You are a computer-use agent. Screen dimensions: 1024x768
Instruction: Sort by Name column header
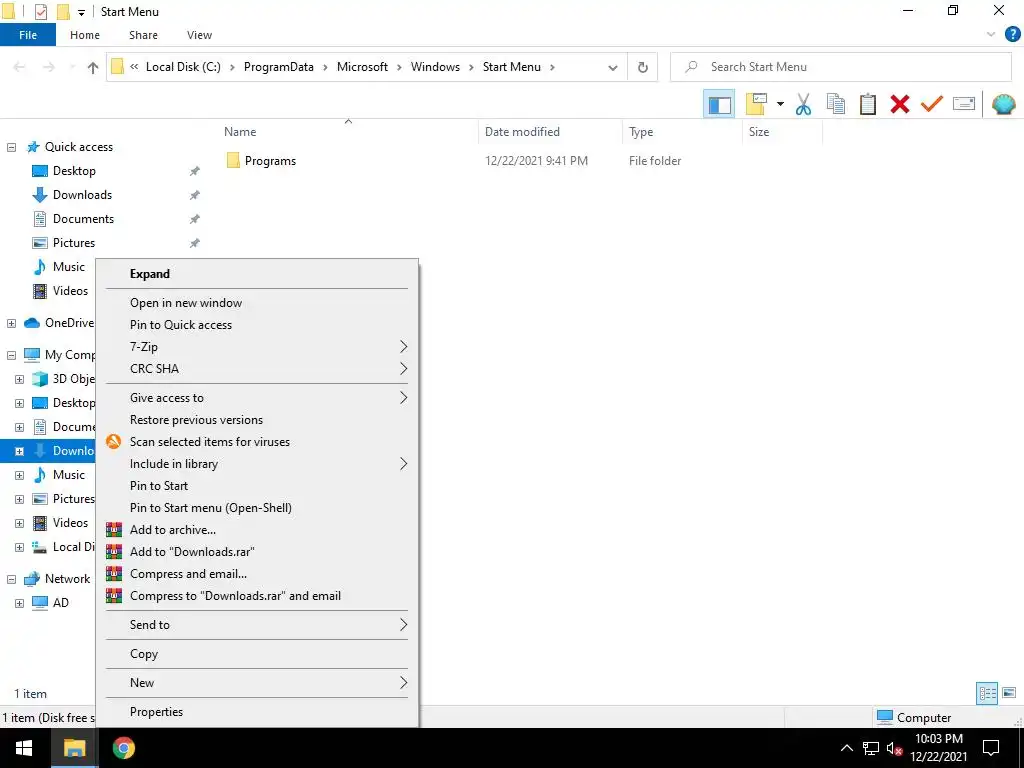click(x=349, y=132)
